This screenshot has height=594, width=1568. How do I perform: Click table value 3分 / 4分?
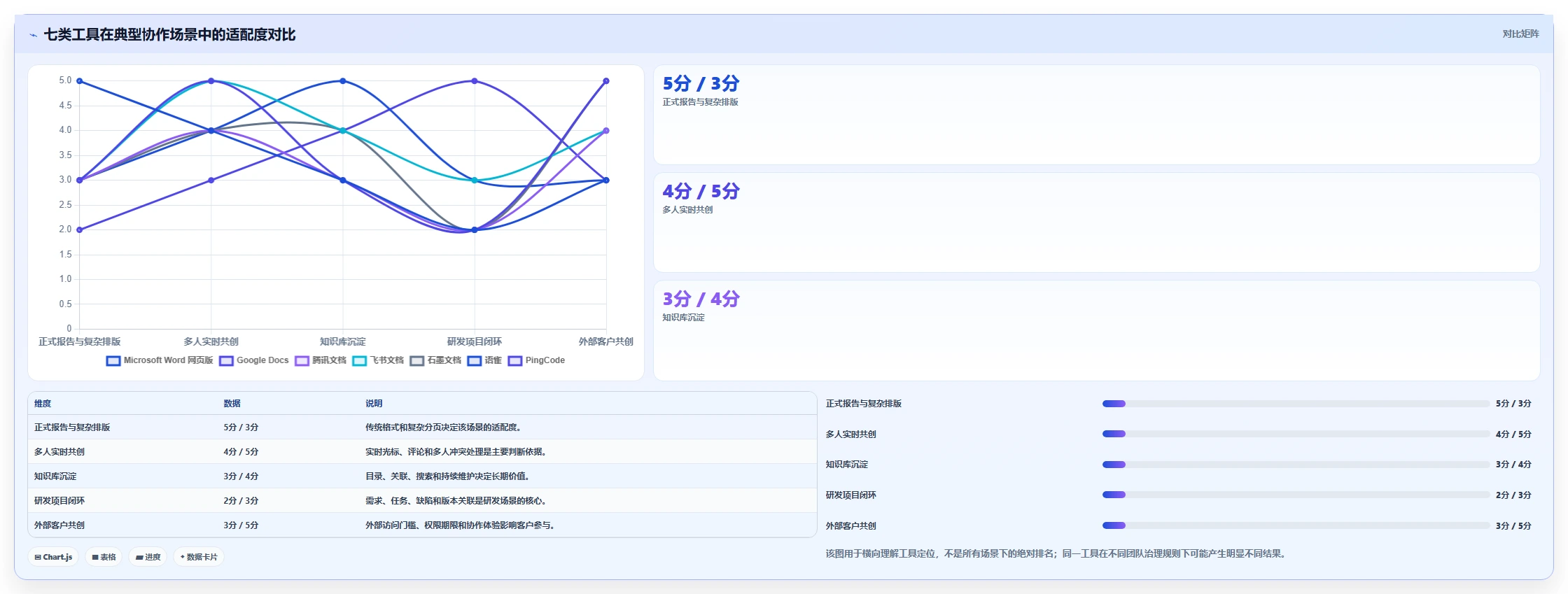pos(241,476)
